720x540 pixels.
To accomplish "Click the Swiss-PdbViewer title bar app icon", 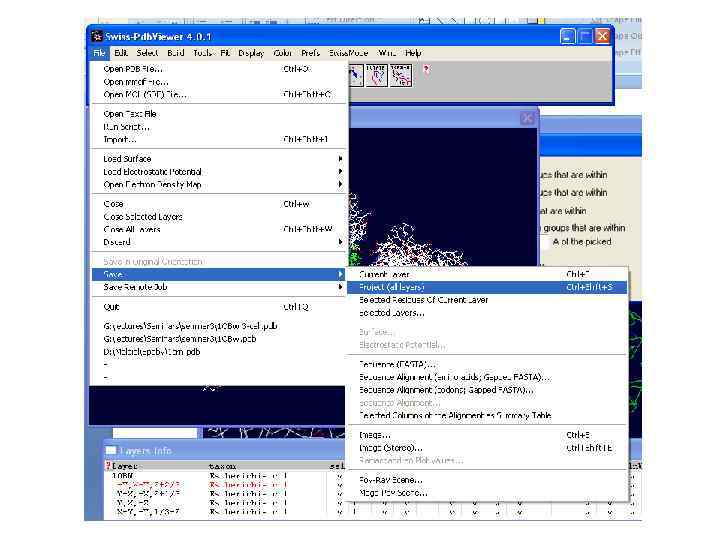I will (97, 36).
